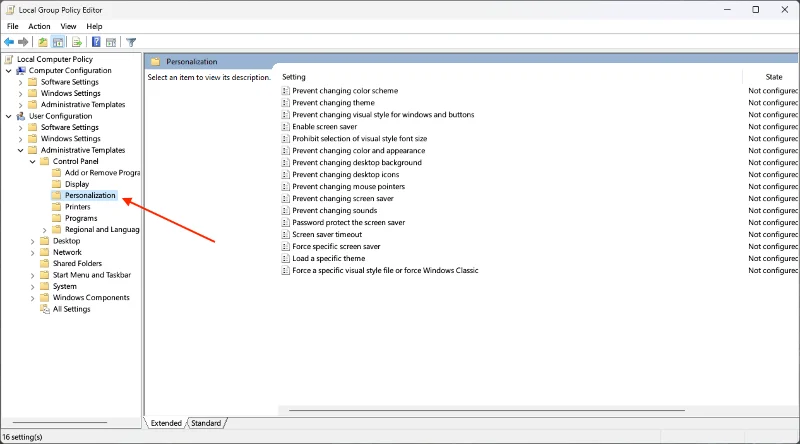Maximize the Local Group Policy Editor window
The width and height of the screenshot is (800, 444).
756,10
